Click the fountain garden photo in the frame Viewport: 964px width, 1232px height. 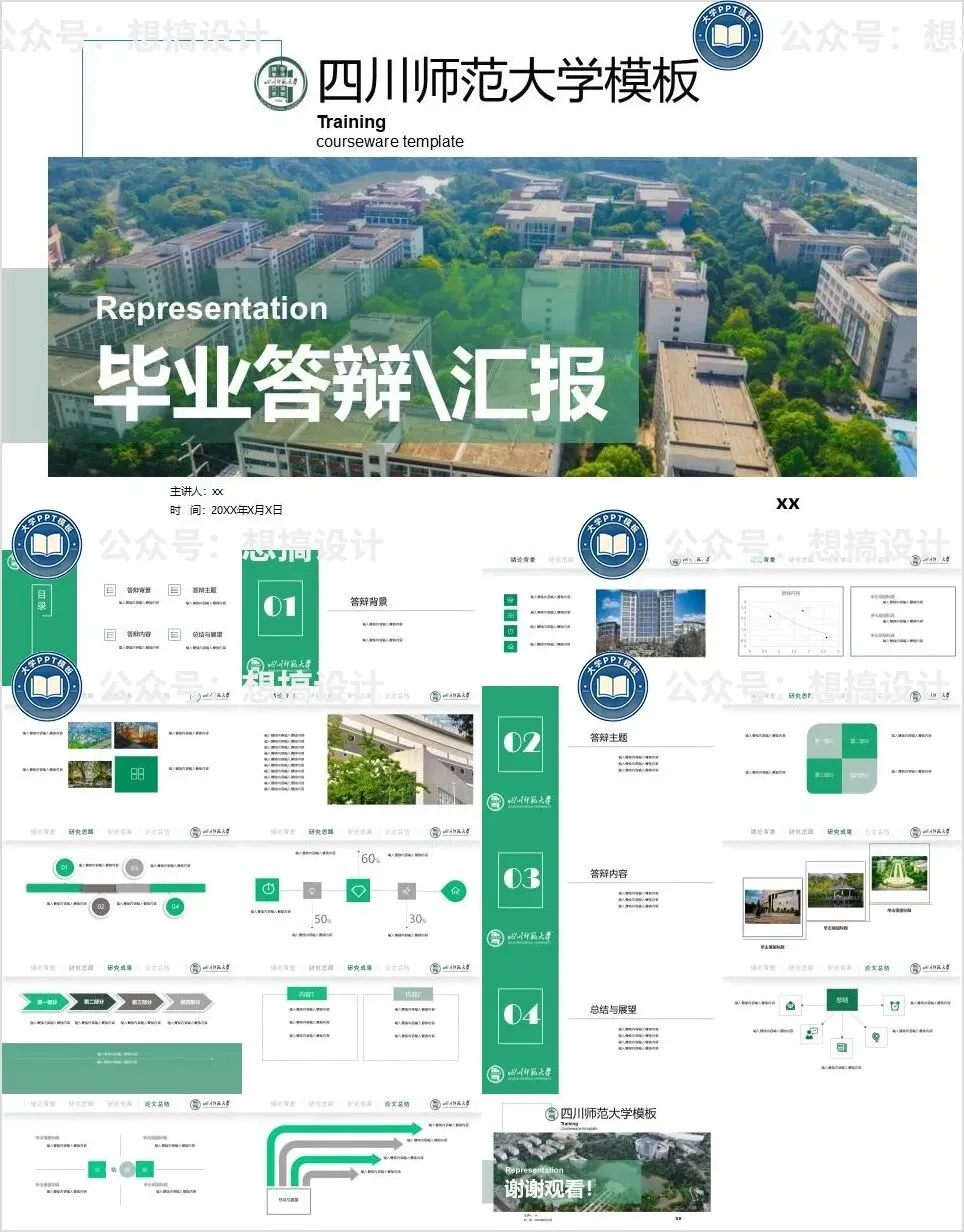coord(899,873)
